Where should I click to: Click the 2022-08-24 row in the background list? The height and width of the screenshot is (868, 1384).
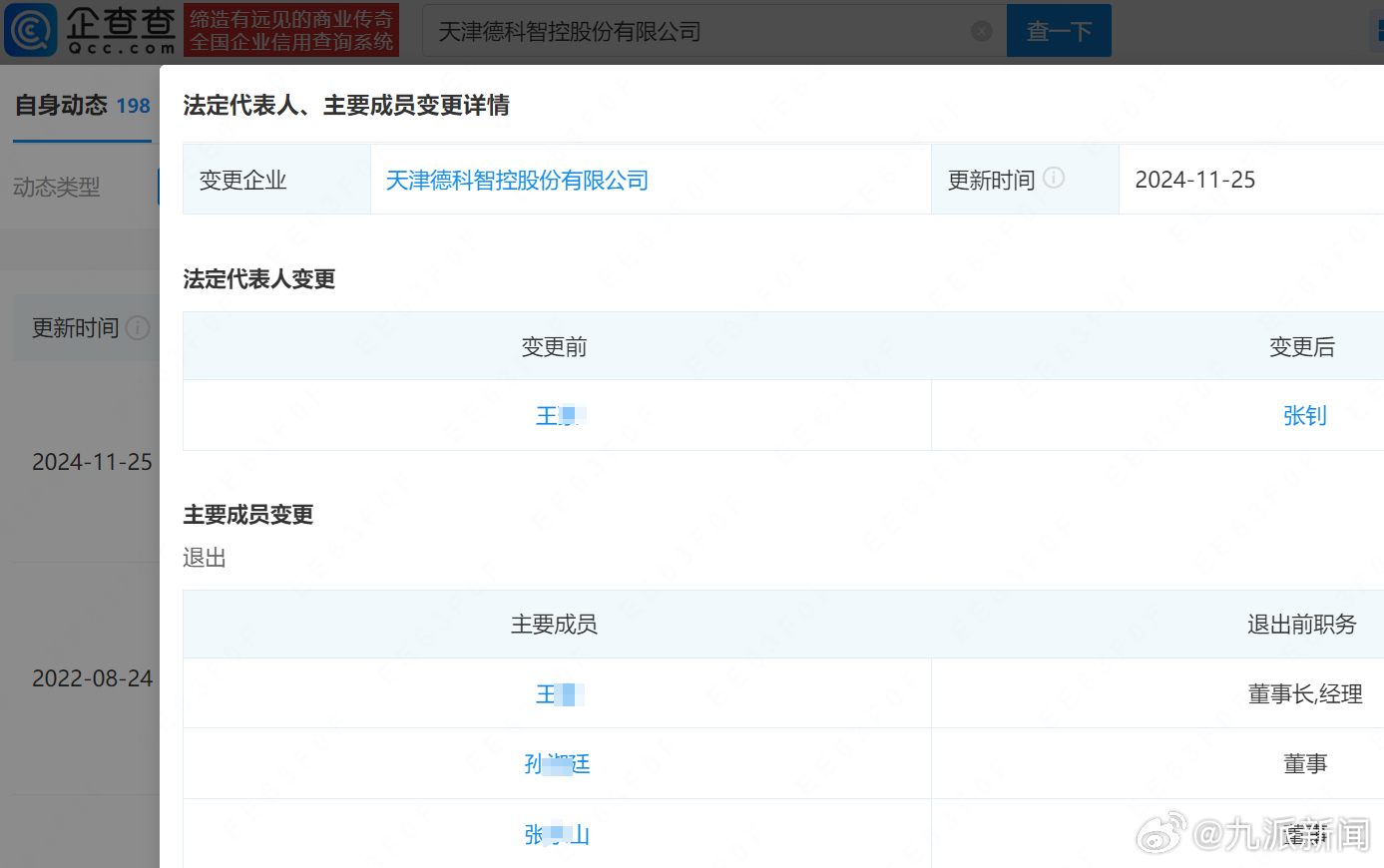92,678
